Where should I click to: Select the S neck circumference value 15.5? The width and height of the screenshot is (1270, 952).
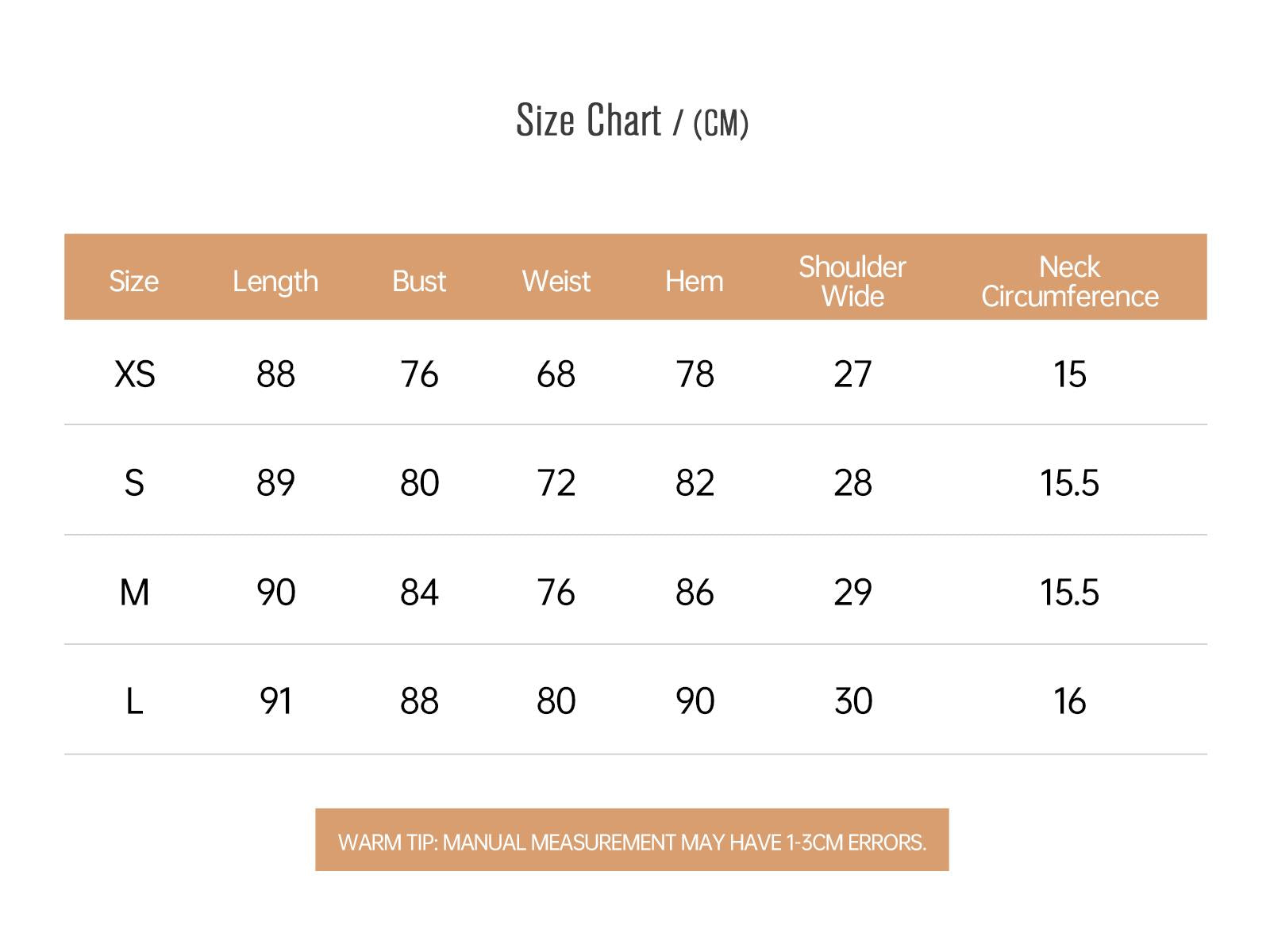point(1070,482)
